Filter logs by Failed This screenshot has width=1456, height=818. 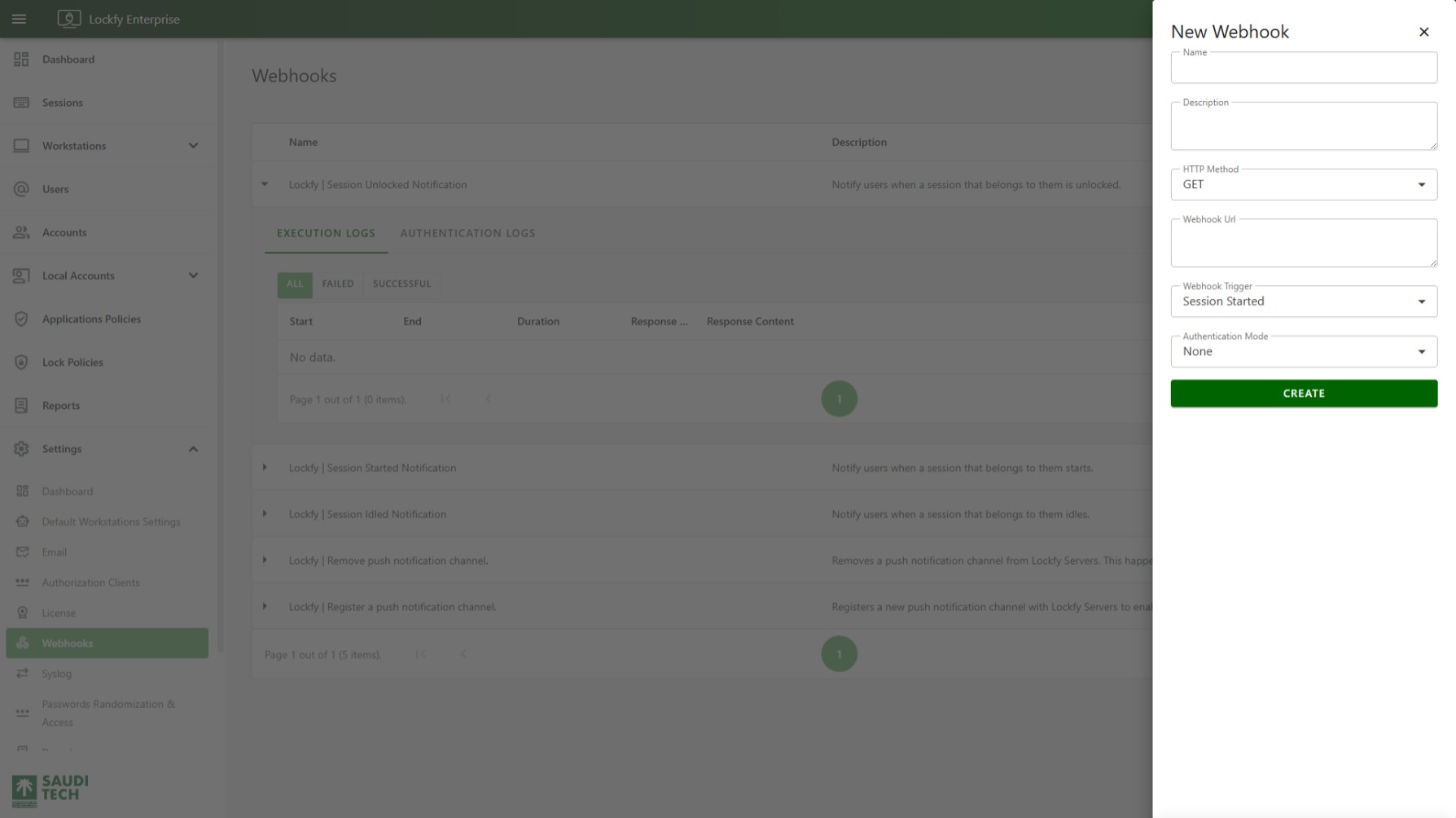pyautogui.click(x=338, y=284)
